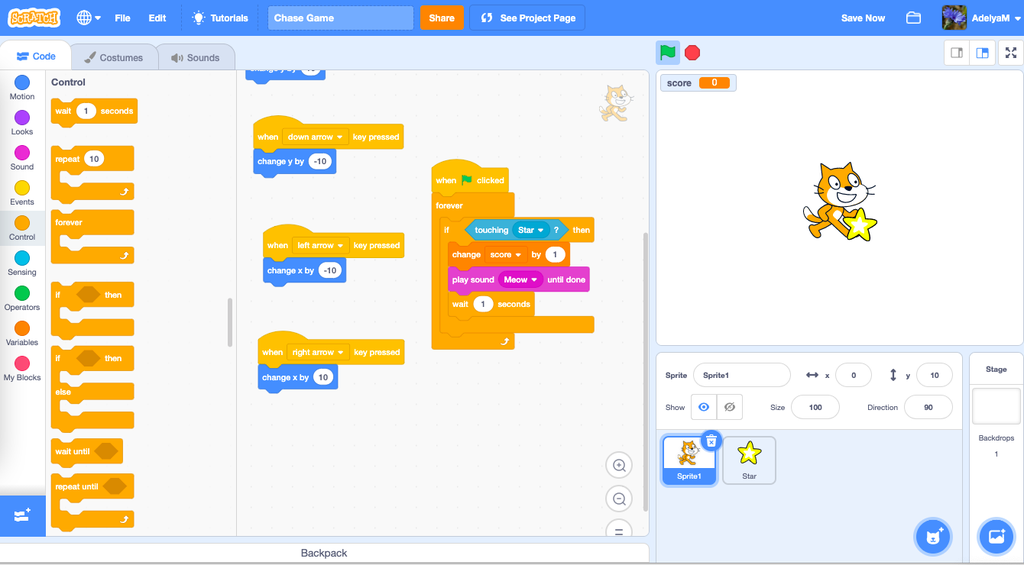The image size is (1024, 565).
Task: Open the Edit menu
Action: click(x=157, y=18)
